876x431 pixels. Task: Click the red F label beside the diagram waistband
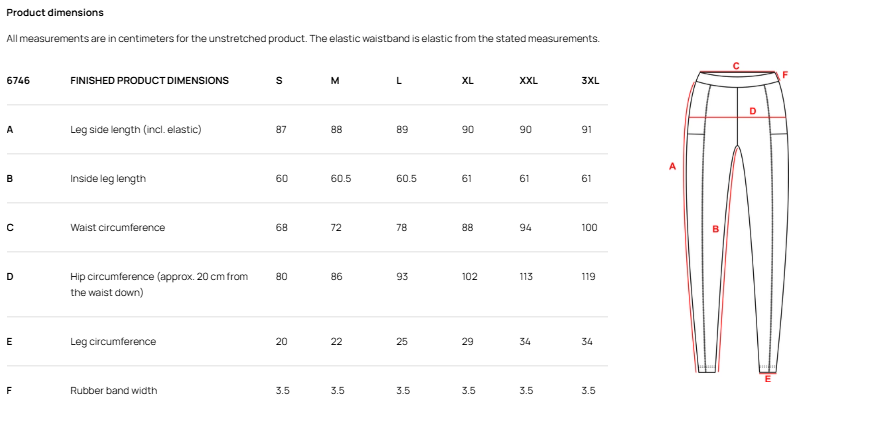tap(785, 74)
